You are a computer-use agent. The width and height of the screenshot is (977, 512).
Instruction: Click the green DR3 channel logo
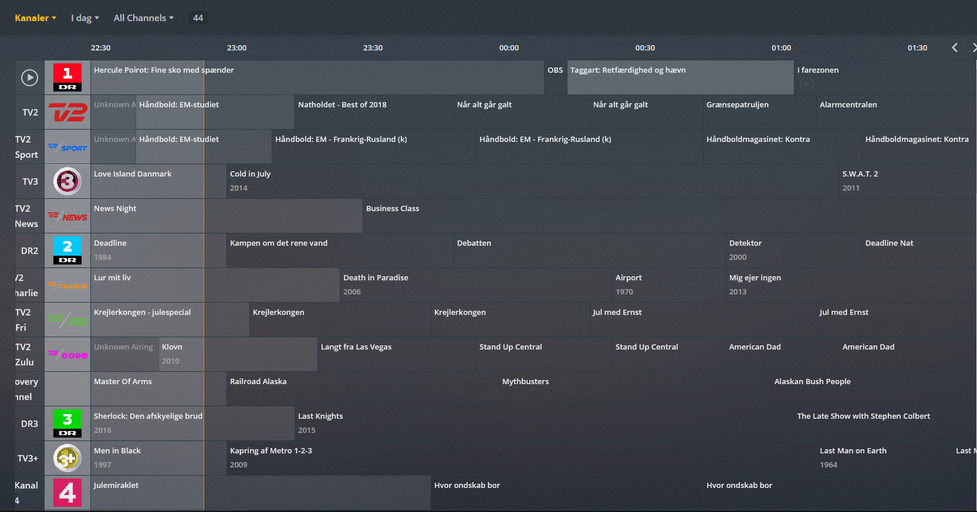(67, 423)
